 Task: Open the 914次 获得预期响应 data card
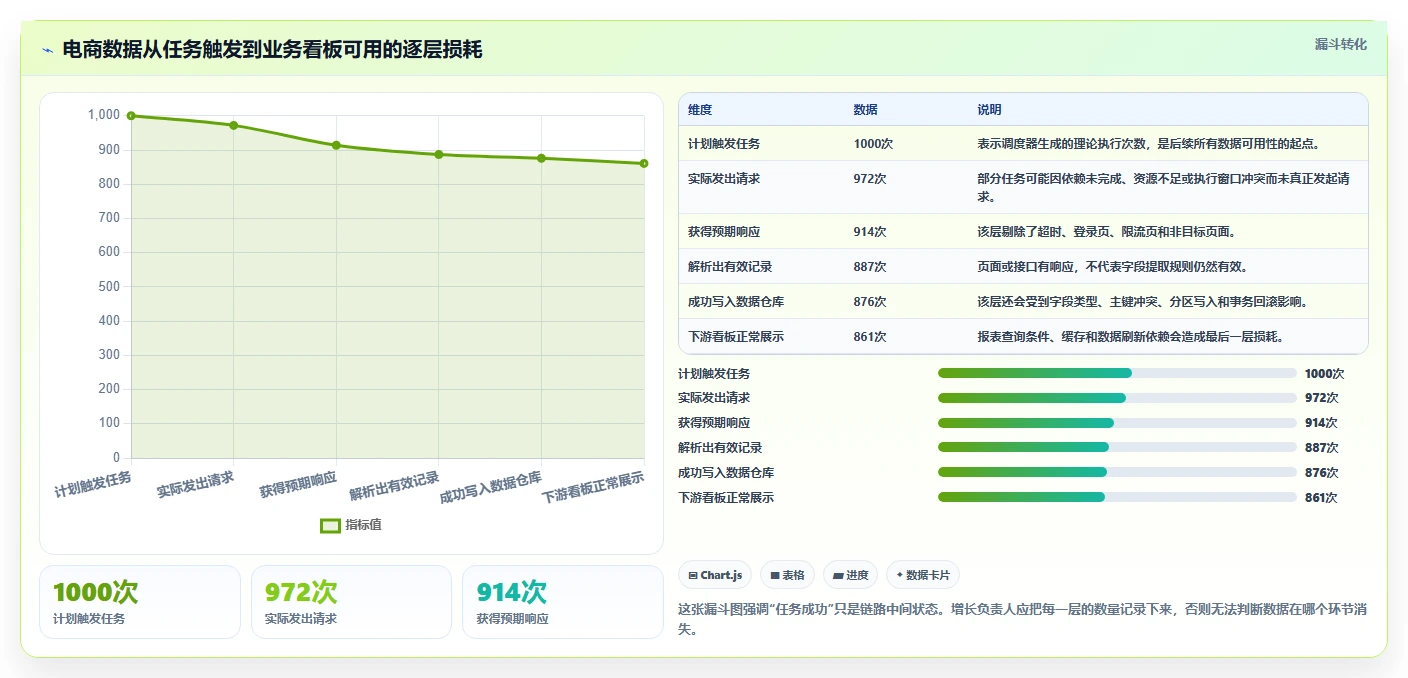tap(563, 602)
